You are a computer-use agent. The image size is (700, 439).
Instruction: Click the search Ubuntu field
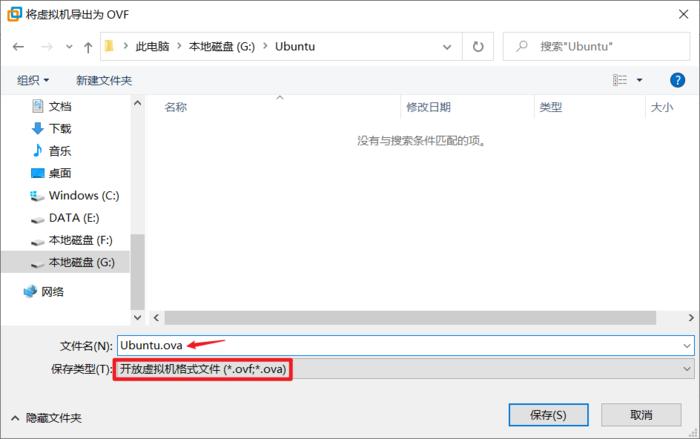(x=596, y=46)
